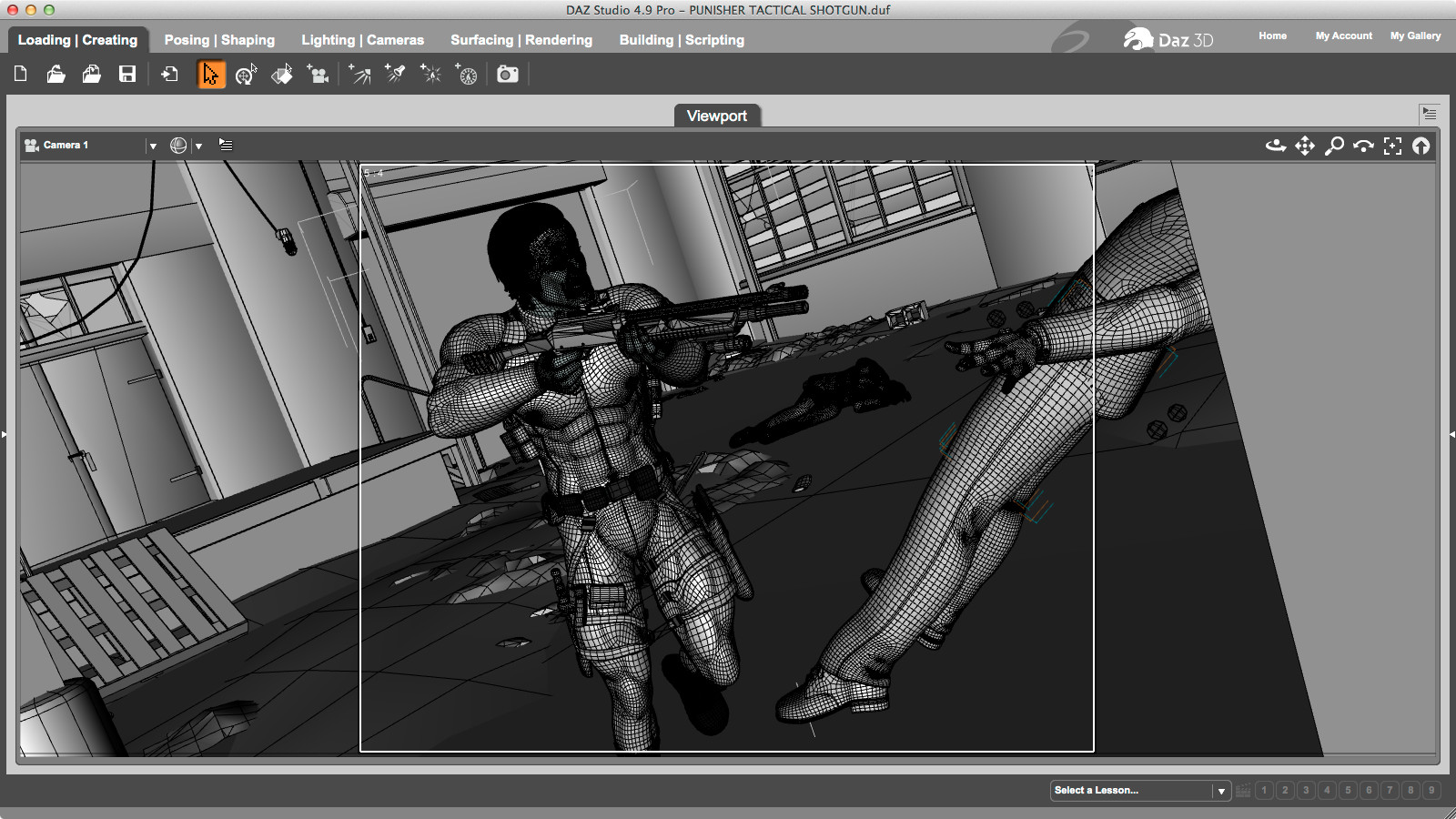Activate the Universal manipulation tool

246,74
